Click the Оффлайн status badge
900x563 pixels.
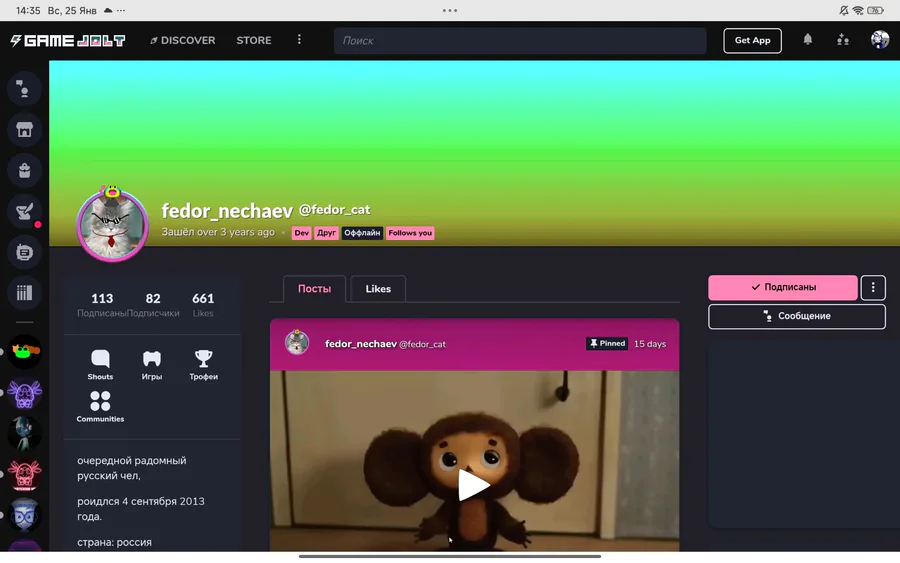pyautogui.click(x=362, y=233)
